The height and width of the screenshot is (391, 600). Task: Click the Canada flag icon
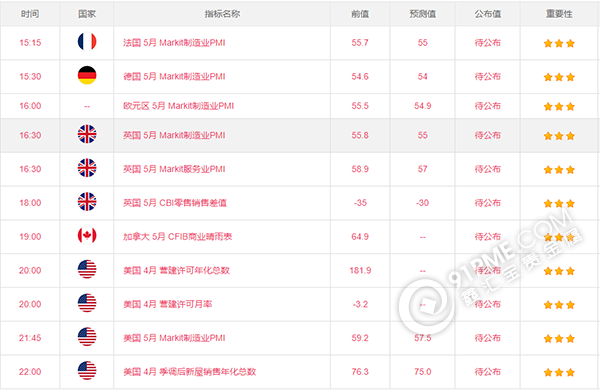87,235
